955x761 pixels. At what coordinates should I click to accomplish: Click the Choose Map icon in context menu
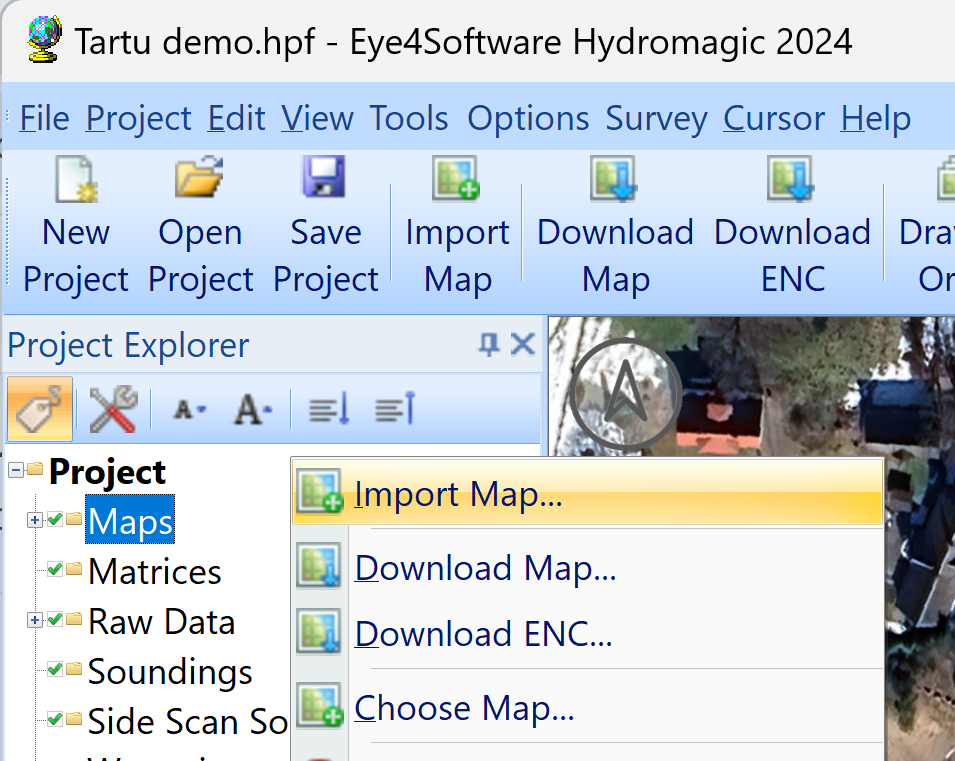point(319,706)
